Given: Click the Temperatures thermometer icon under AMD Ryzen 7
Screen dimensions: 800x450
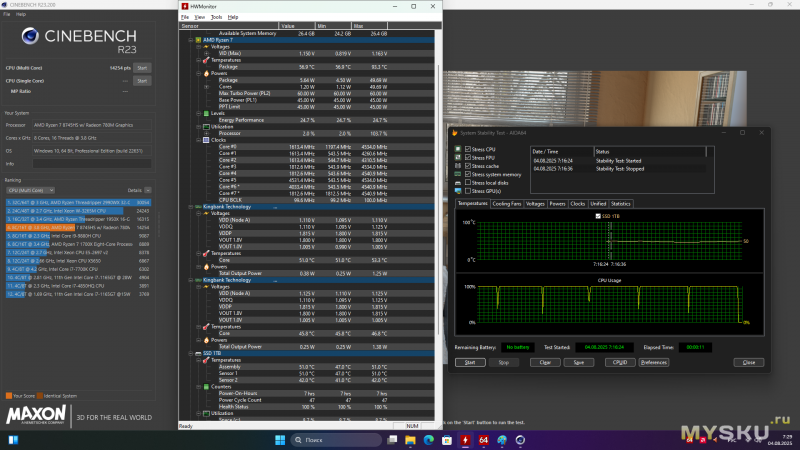Looking at the screenshot, I should click(x=206, y=60).
